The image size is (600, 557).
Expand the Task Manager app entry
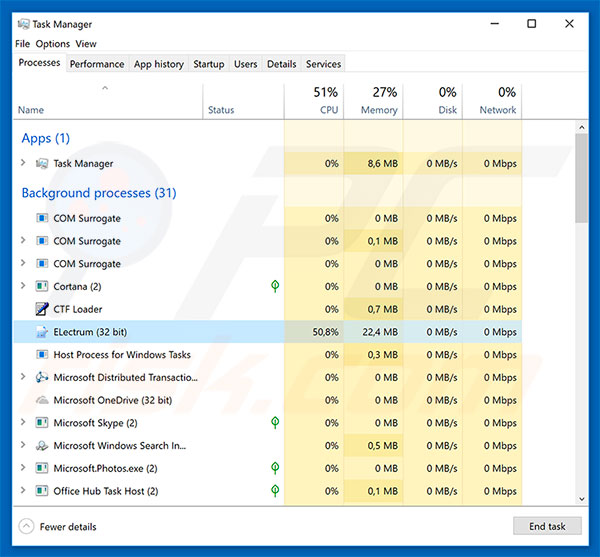pos(23,163)
